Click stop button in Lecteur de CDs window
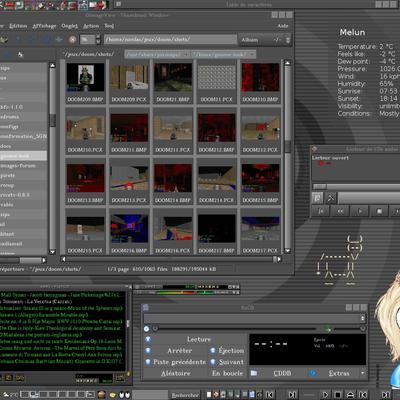The width and height of the screenshot is (400, 400). 379,211
